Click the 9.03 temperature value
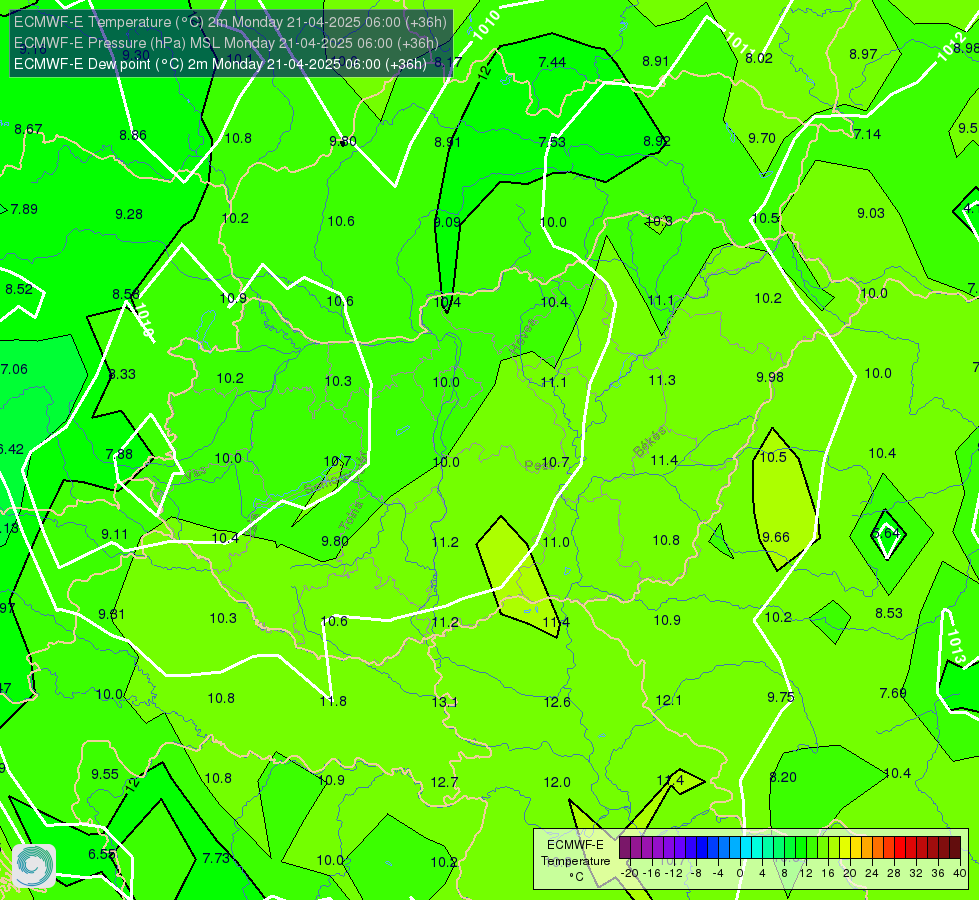The width and height of the screenshot is (979, 900). [870, 213]
